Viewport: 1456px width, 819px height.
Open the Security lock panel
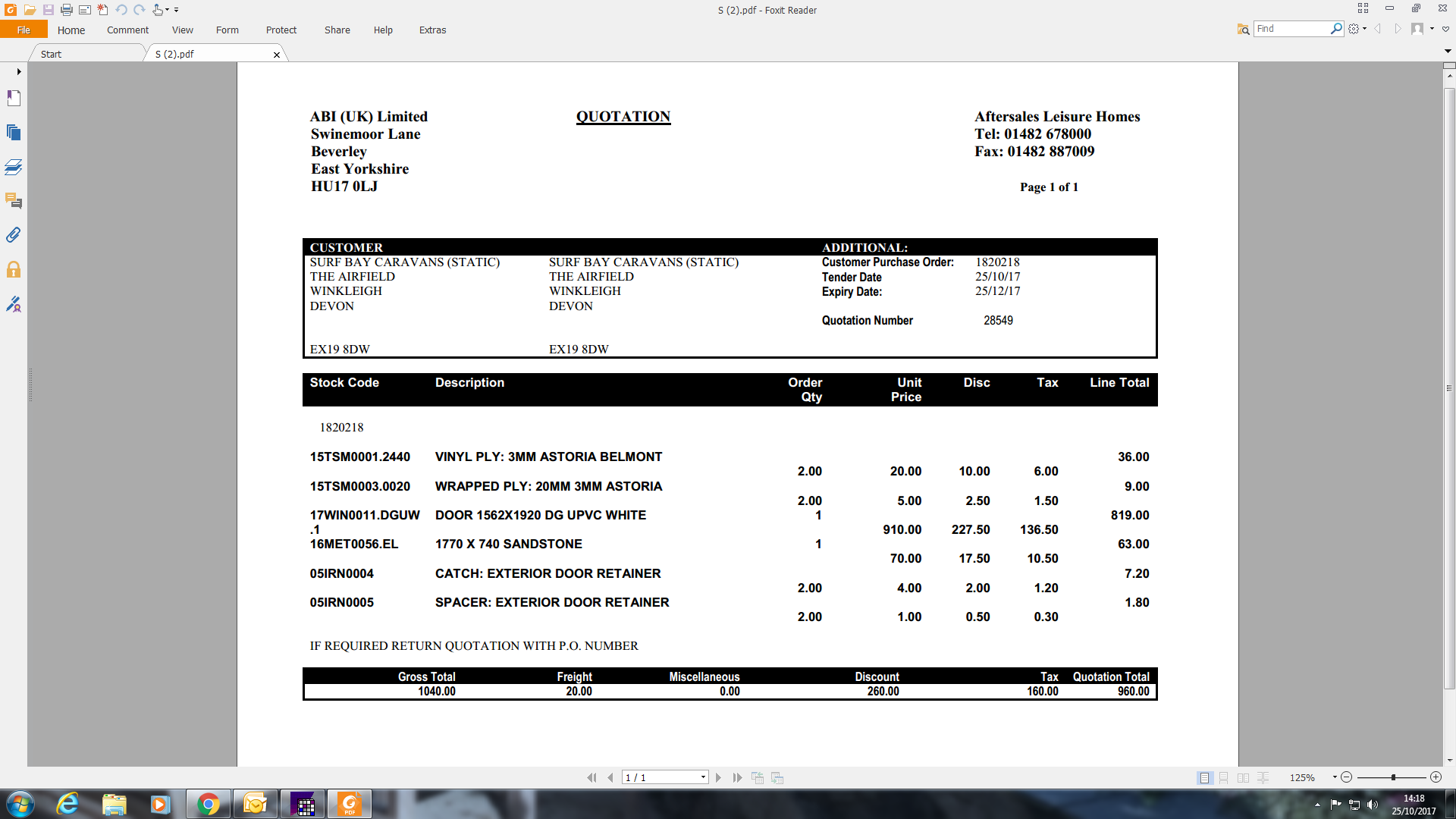(x=14, y=269)
